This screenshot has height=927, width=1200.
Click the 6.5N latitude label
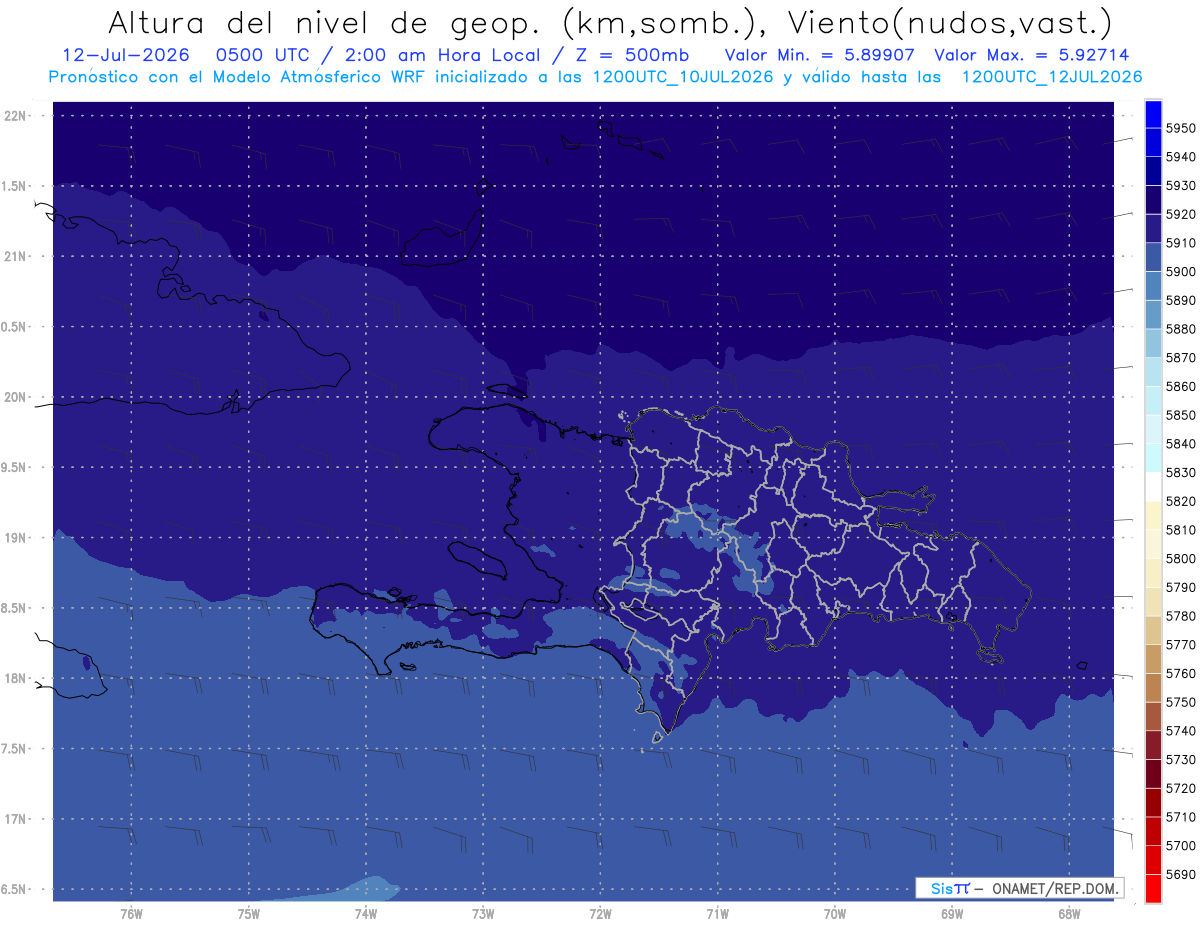pyautogui.click(x=14, y=889)
